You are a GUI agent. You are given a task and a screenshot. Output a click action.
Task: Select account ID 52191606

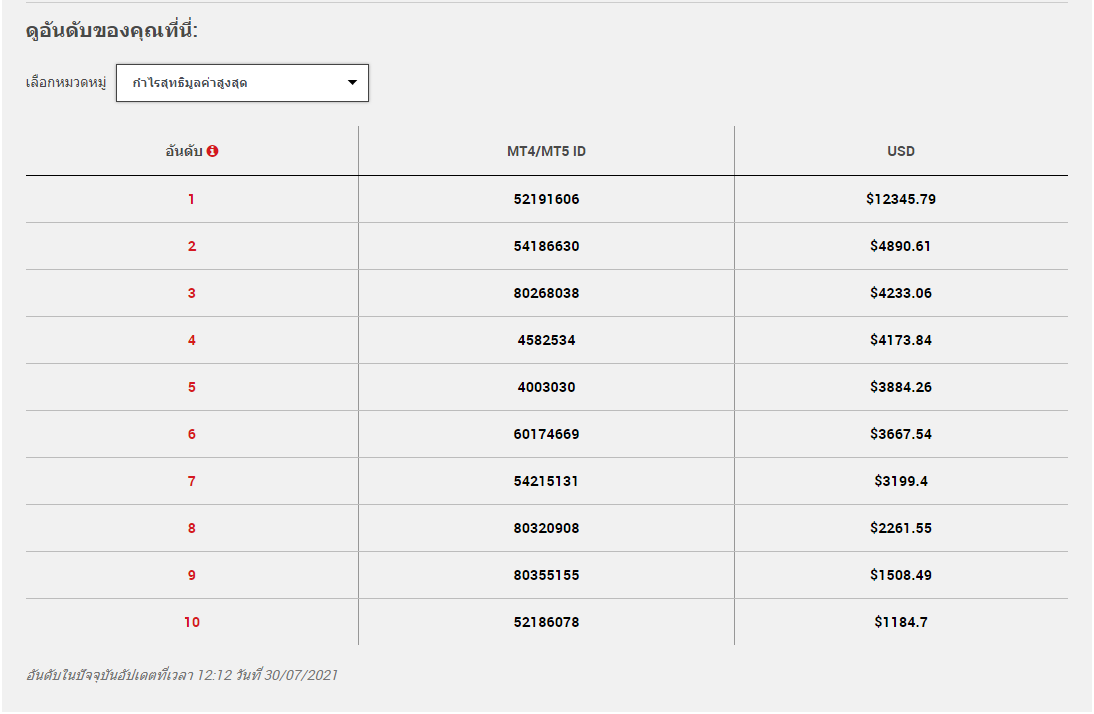[546, 199]
